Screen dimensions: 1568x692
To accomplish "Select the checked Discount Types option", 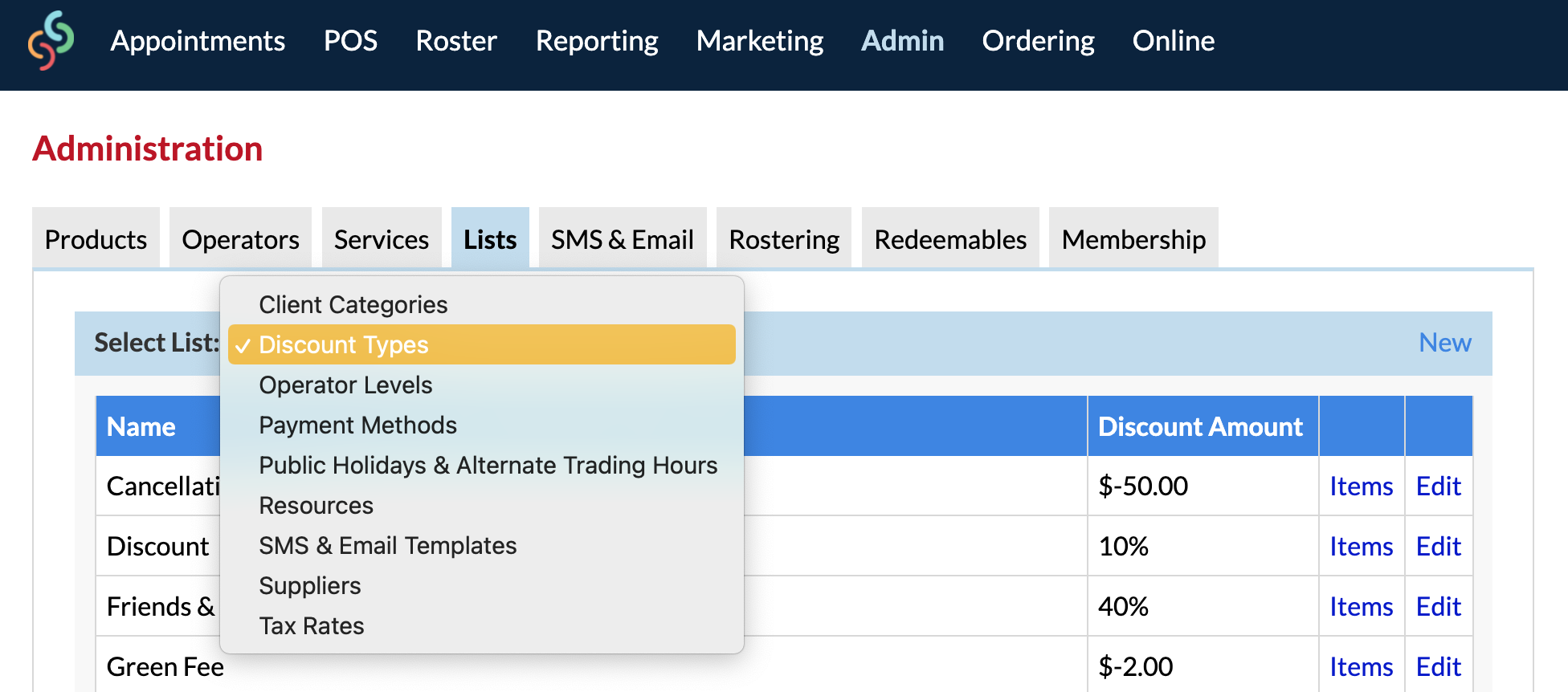I will pyautogui.click(x=482, y=344).
